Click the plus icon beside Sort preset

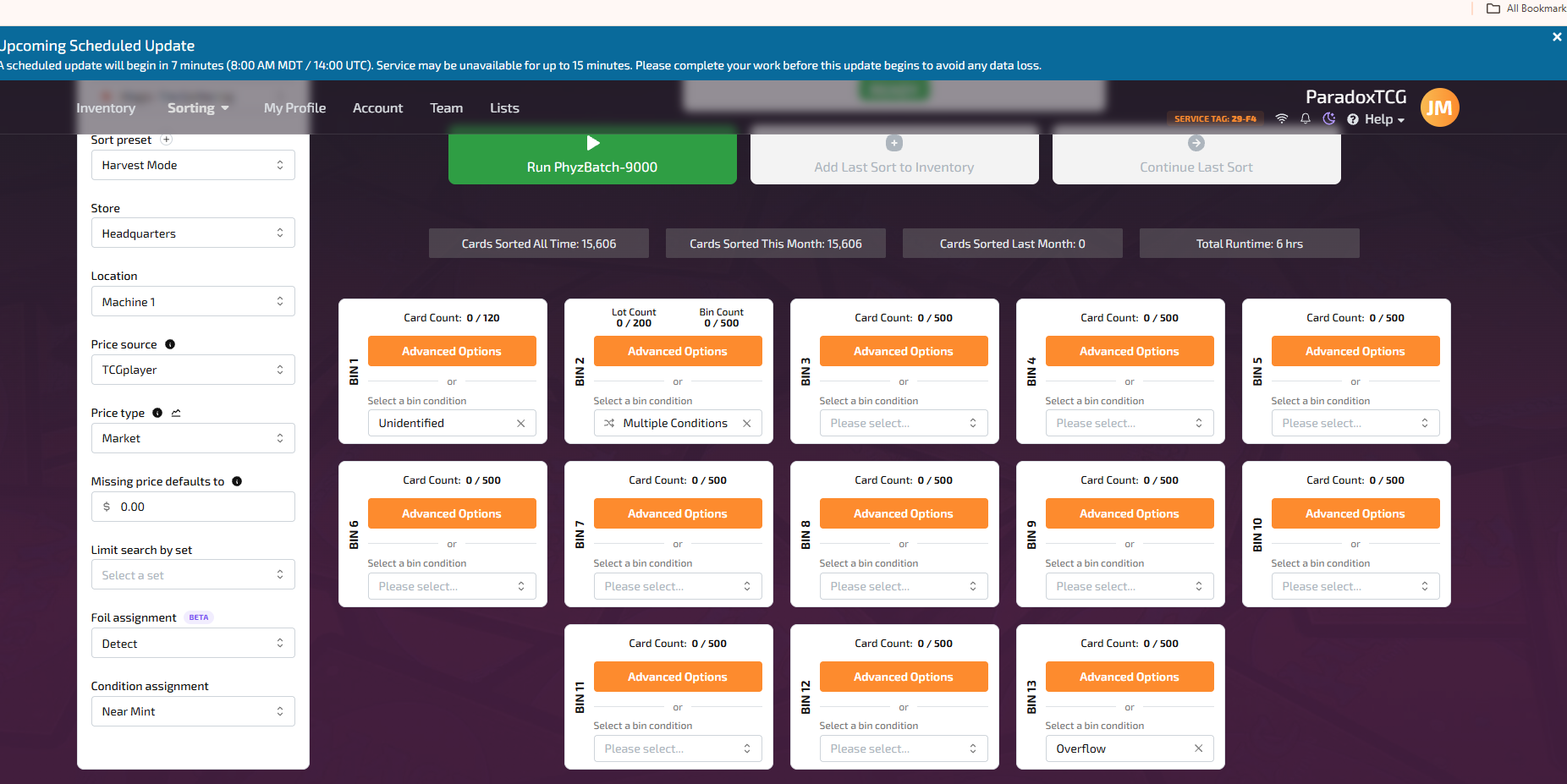[167, 140]
